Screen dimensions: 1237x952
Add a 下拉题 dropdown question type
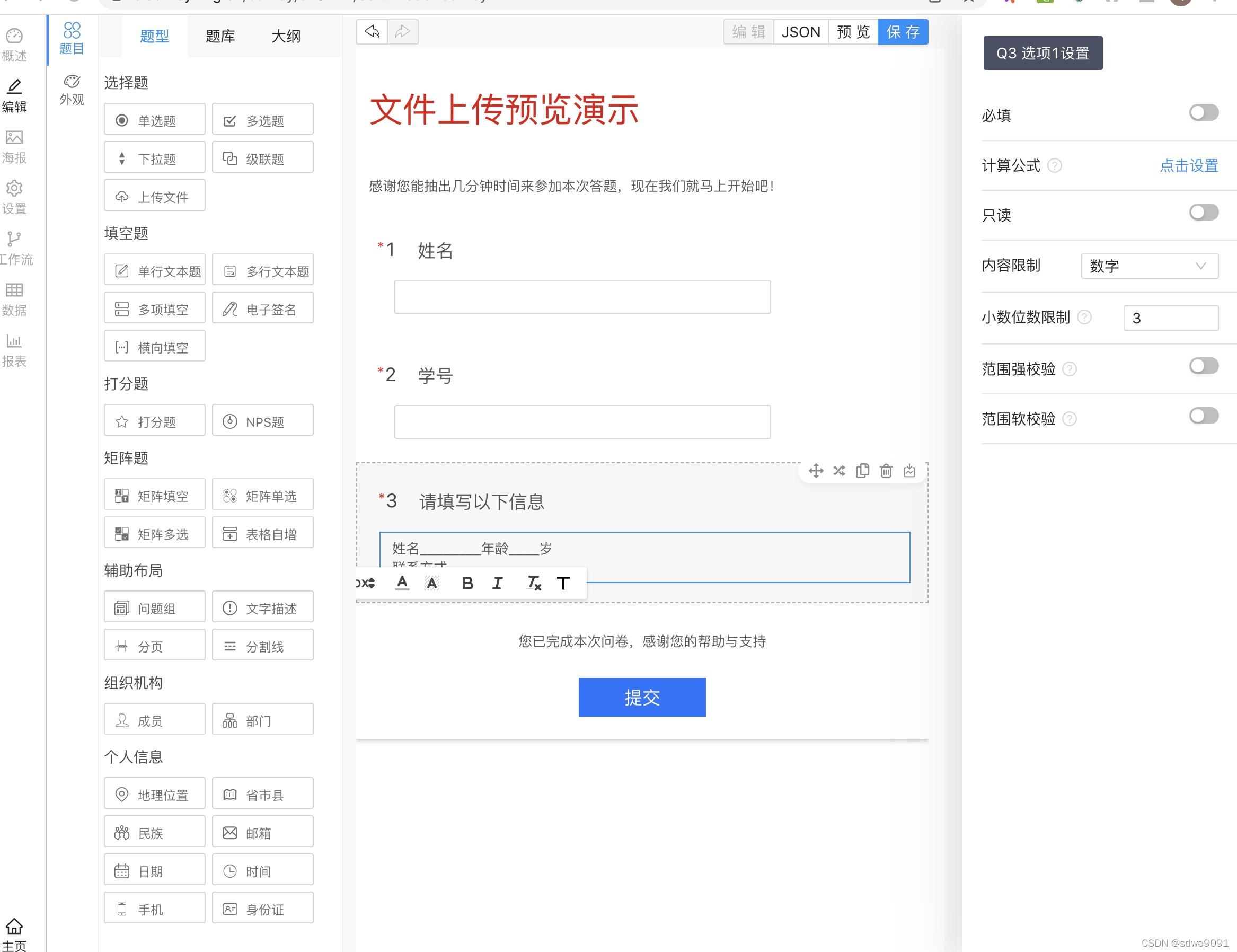(x=155, y=158)
